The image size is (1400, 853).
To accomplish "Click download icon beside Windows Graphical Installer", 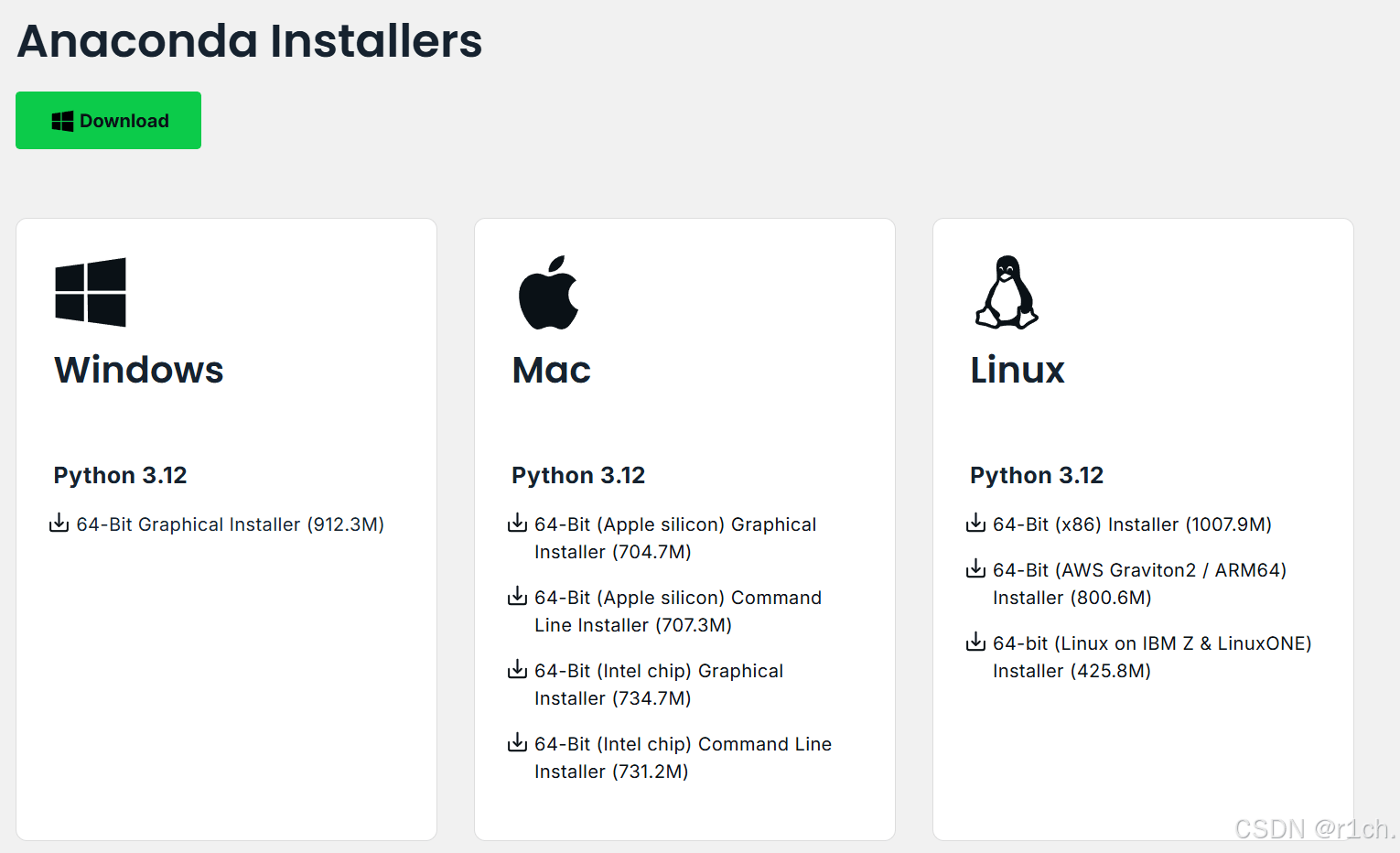I will (x=59, y=524).
